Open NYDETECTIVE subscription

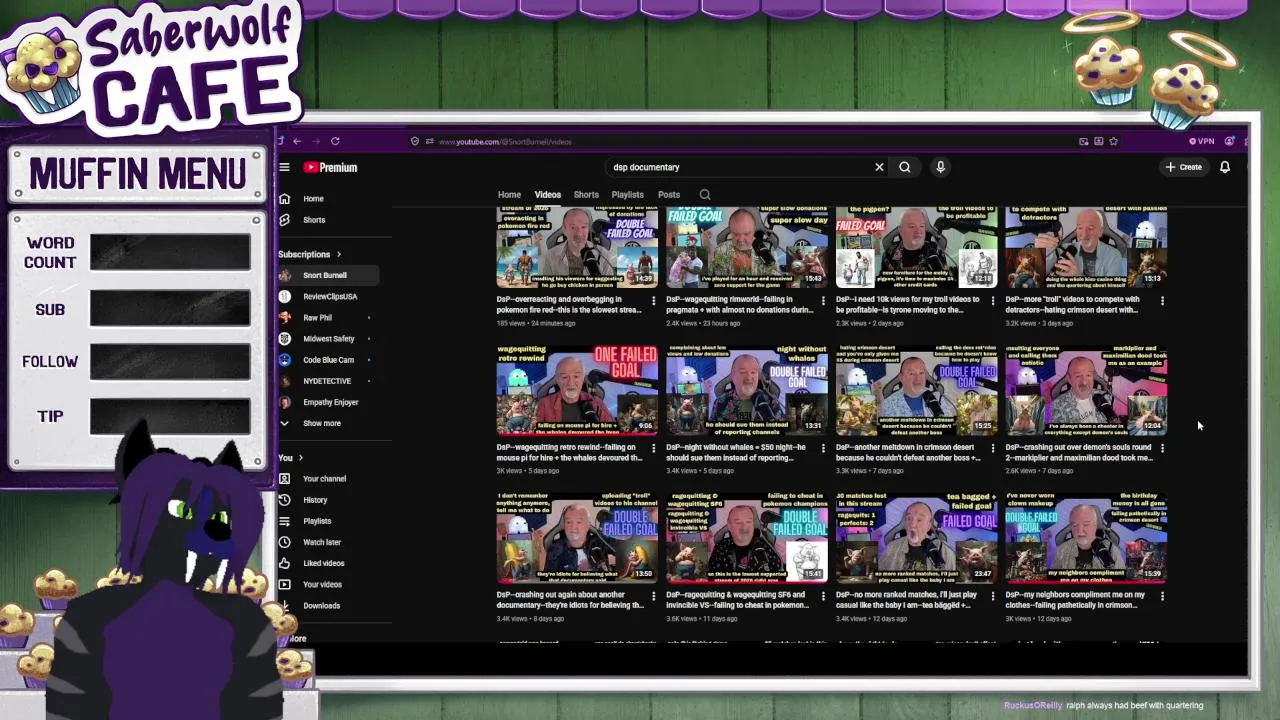click(327, 381)
